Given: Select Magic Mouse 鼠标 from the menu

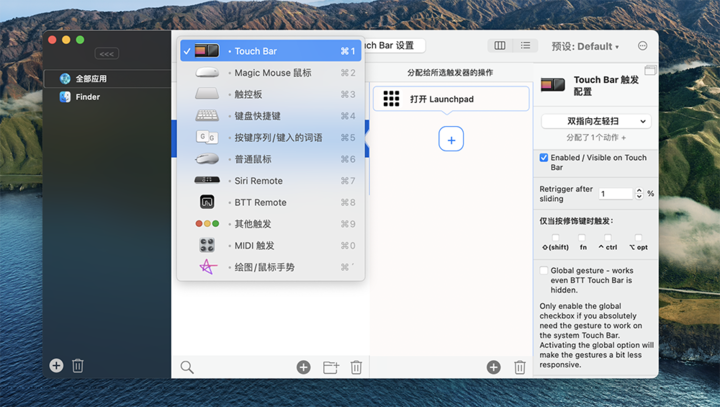Looking at the screenshot, I should pyautogui.click(x=272, y=73).
